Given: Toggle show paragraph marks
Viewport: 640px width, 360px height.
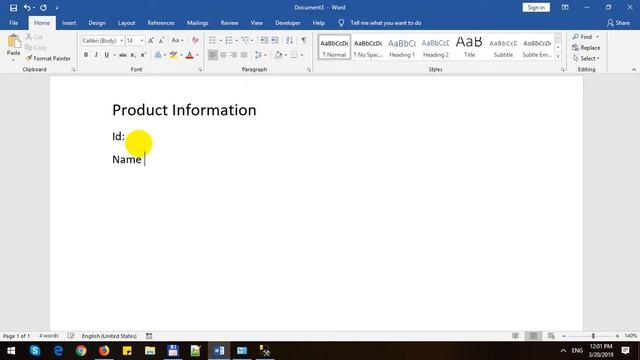Looking at the screenshot, I should click(x=304, y=40).
